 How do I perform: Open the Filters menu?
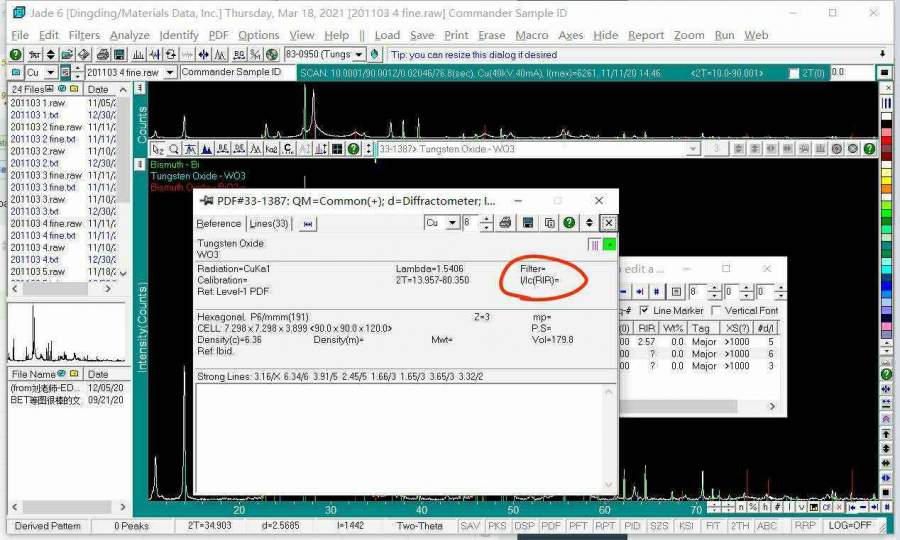[84, 36]
